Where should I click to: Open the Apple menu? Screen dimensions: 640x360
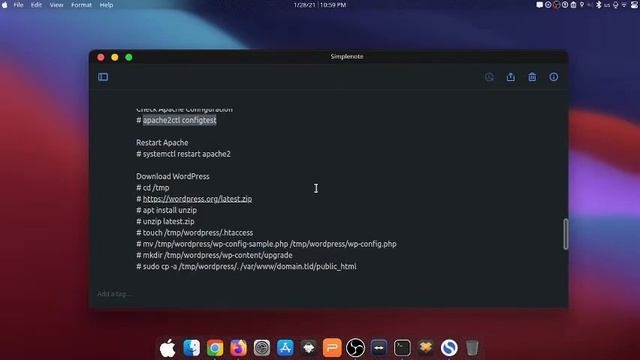click(5, 5)
